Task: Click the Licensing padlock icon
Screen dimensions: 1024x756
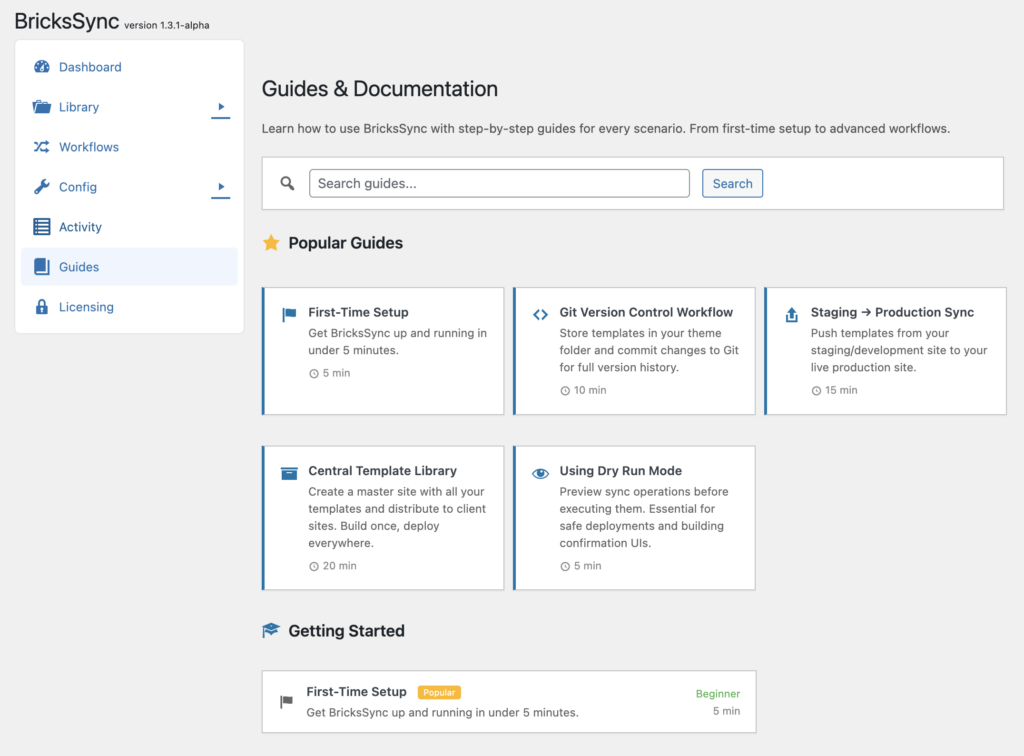Action: point(41,307)
